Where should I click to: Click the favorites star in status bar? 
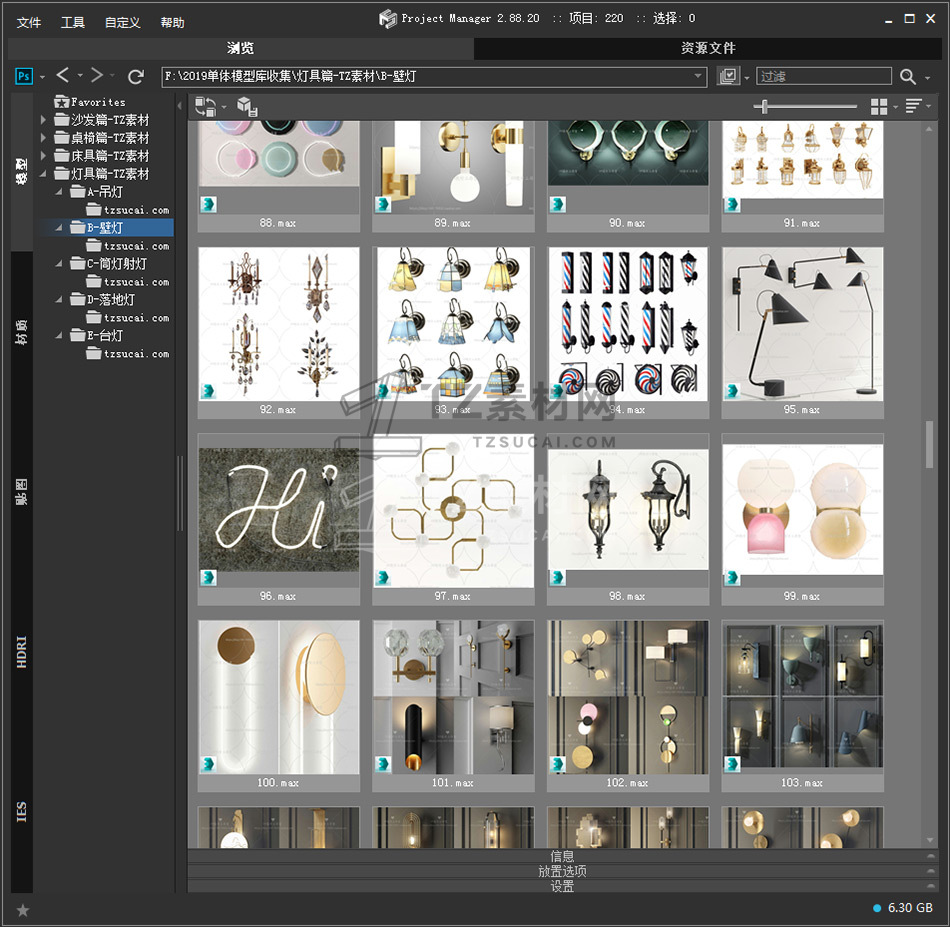click(23, 909)
